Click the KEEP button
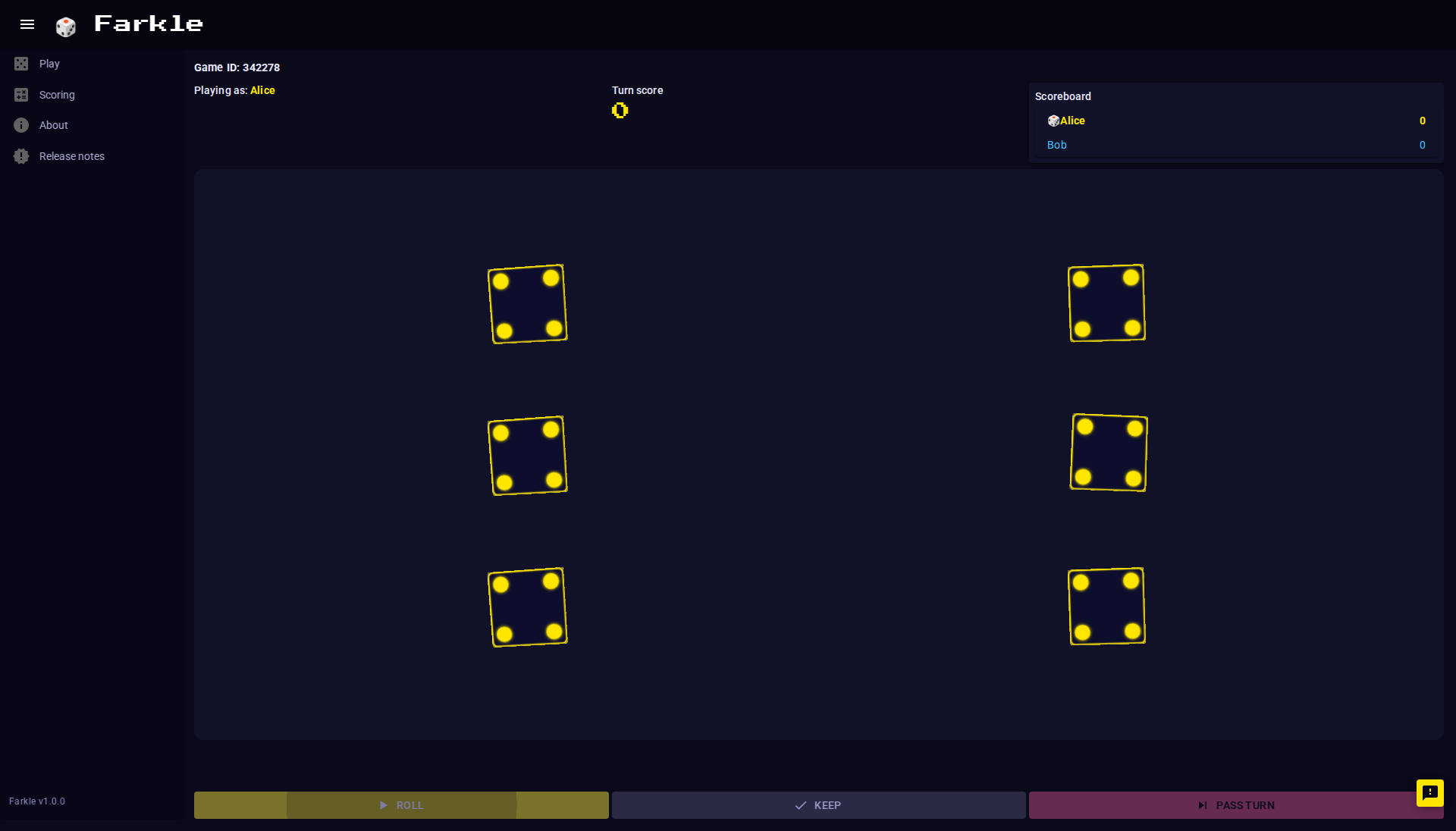The width and height of the screenshot is (1456, 831). coord(818,805)
